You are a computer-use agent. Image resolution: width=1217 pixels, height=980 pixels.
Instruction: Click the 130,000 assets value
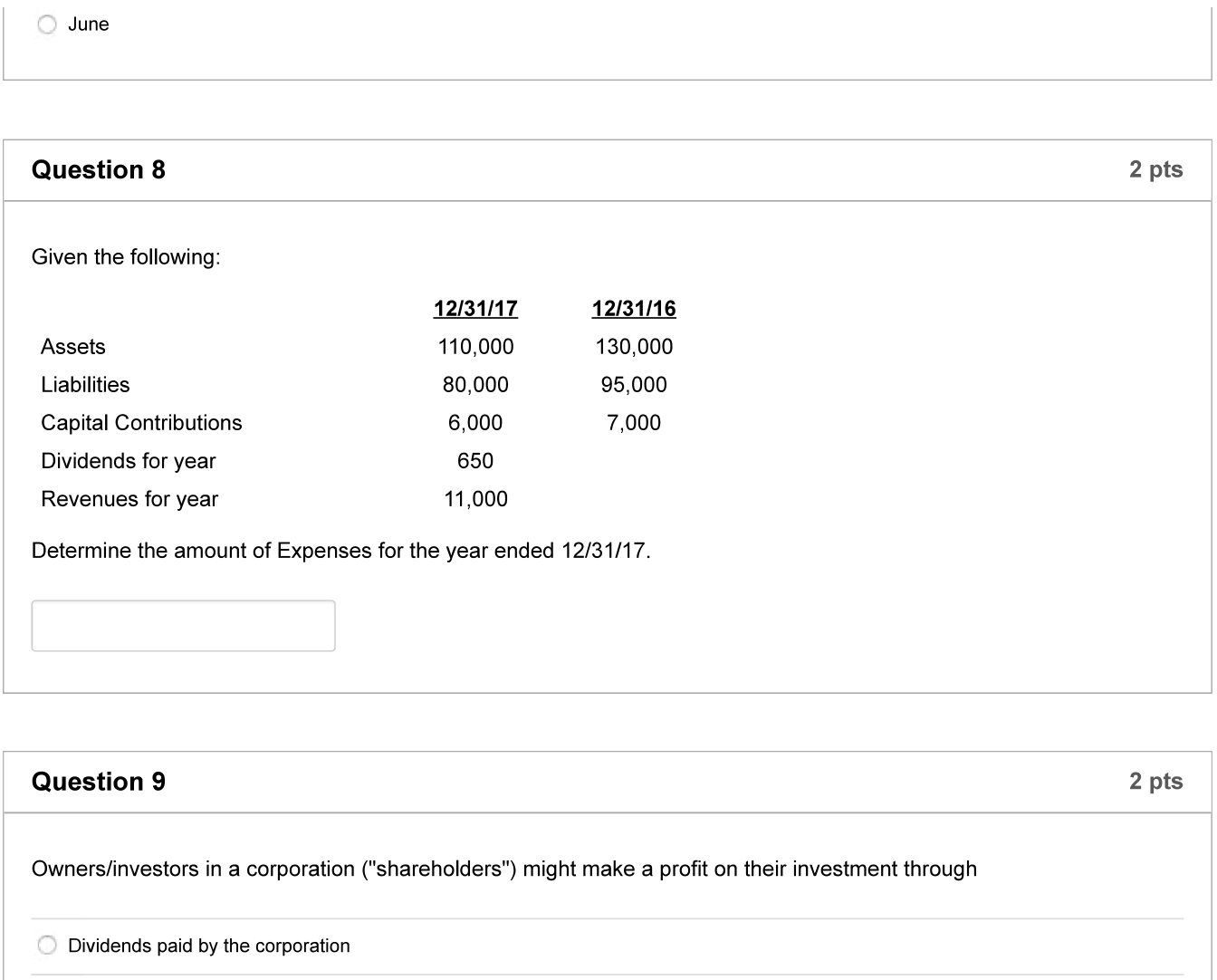(634, 347)
